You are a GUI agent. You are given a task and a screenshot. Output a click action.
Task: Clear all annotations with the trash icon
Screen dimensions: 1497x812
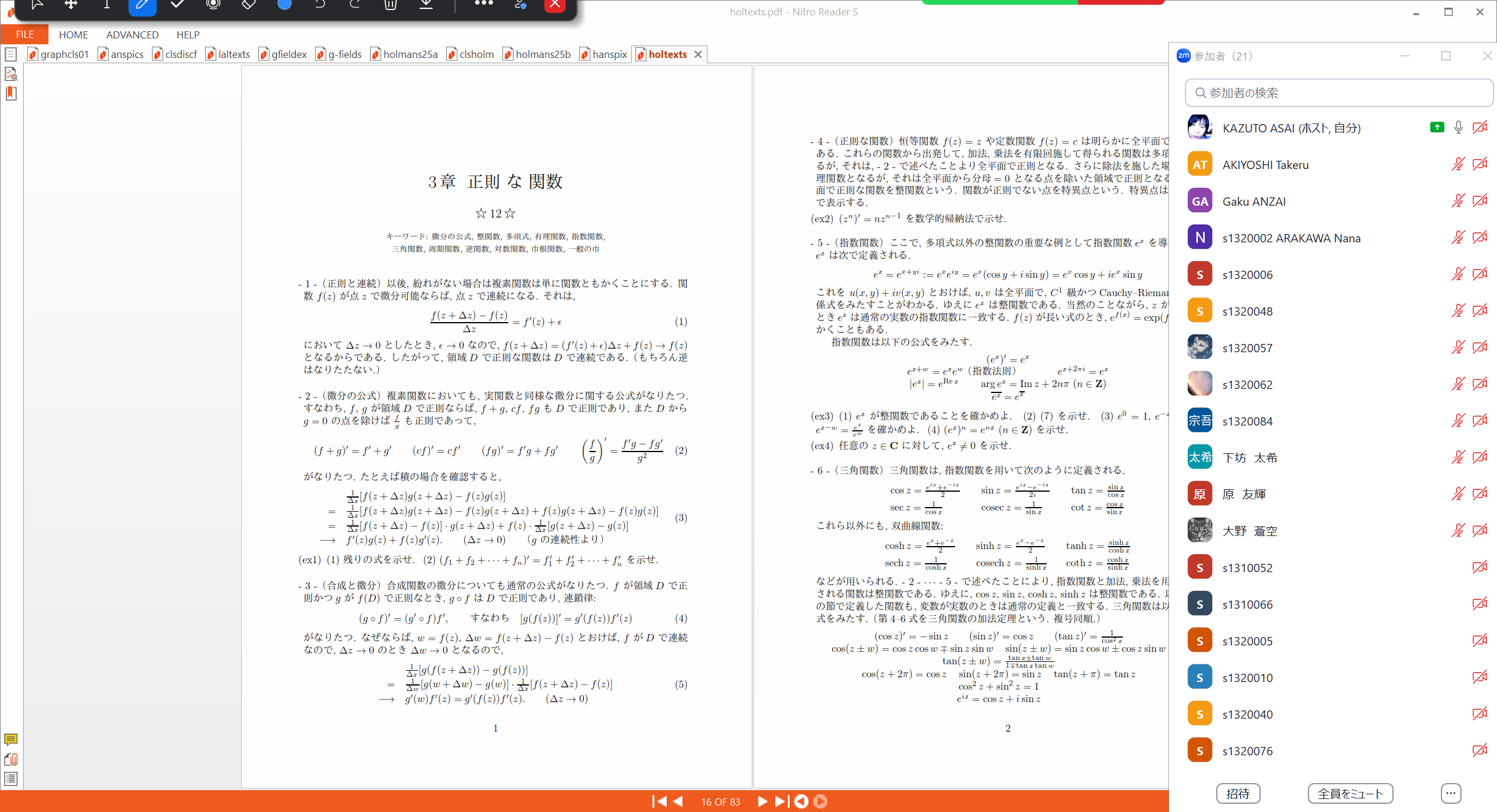click(x=390, y=5)
